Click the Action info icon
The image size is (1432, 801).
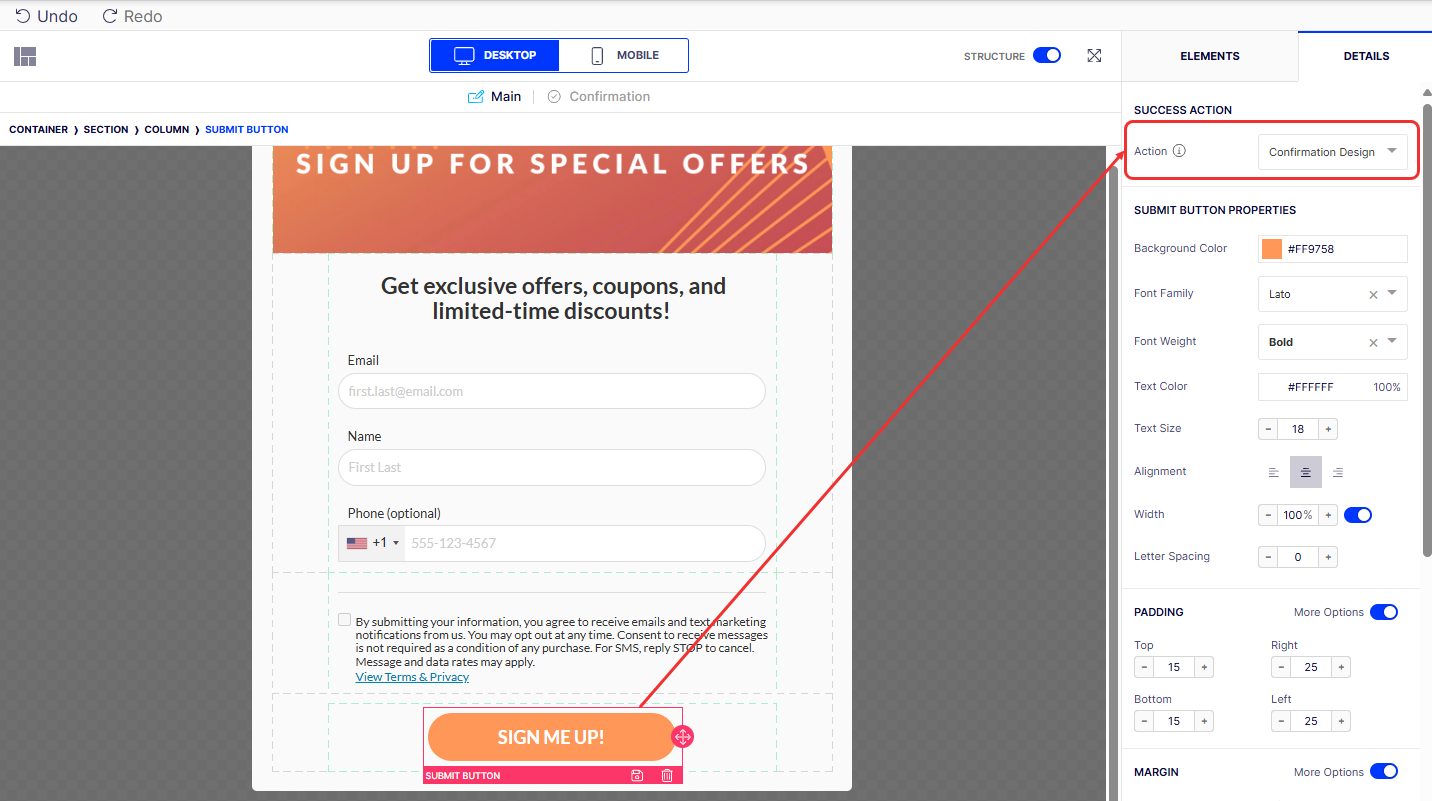(1179, 151)
